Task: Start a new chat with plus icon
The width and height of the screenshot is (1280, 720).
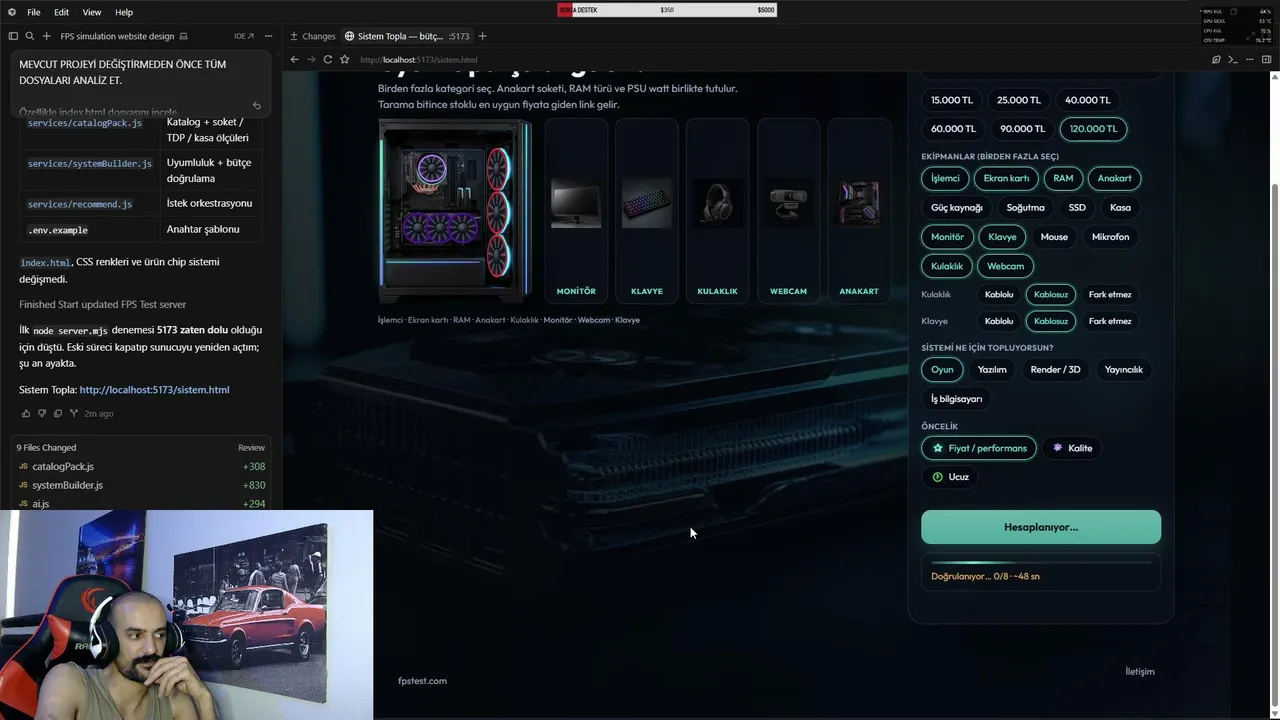Action: 46,36
